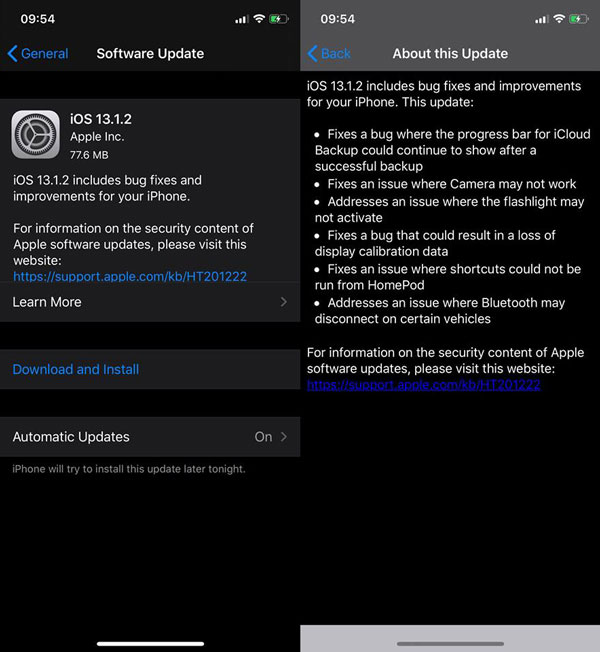This screenshot has height=652, width=600.
Task: Expand the Learn More chevron
Action: click(x=284, y=302)
